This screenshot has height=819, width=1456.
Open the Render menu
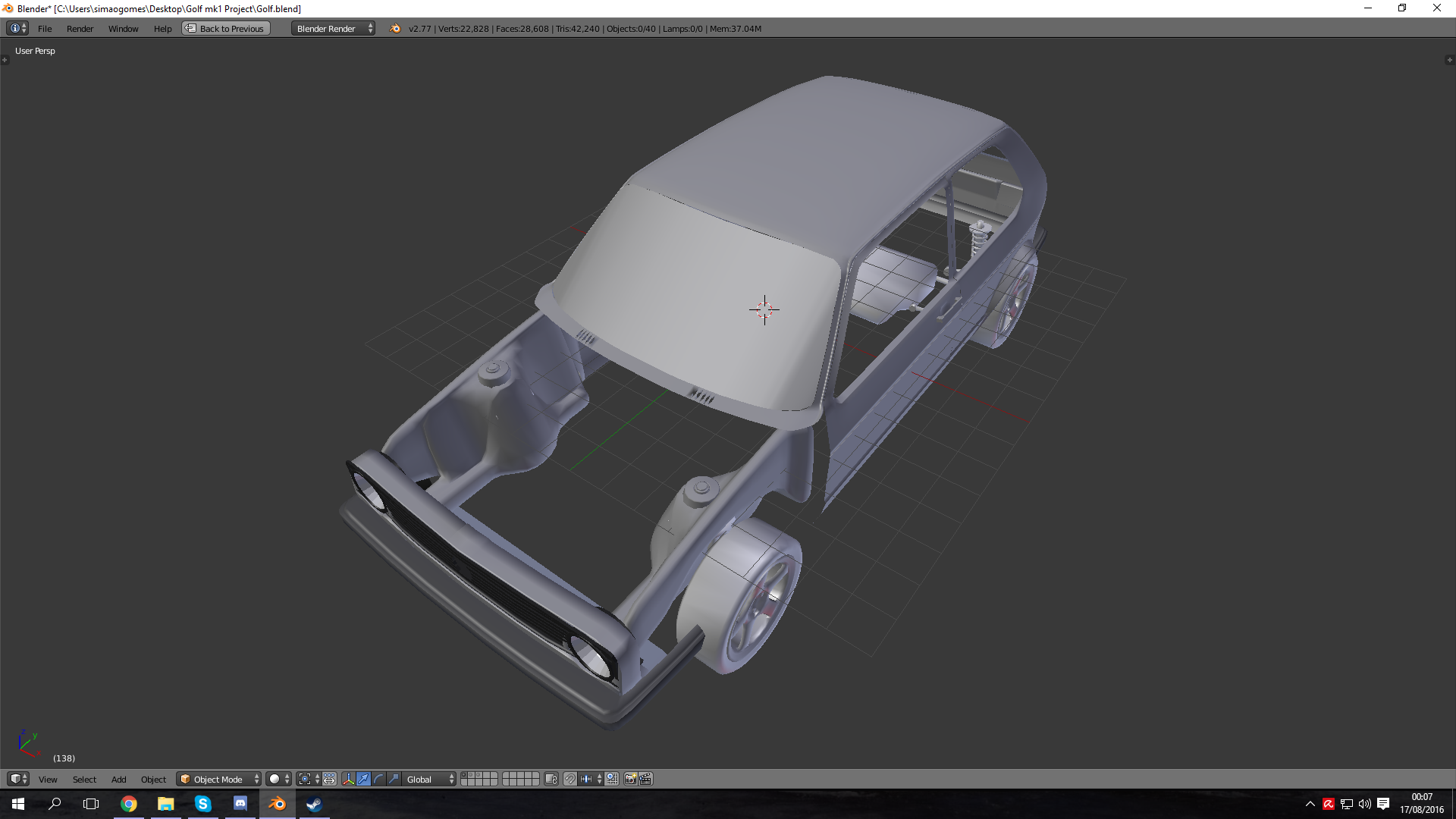80,28
